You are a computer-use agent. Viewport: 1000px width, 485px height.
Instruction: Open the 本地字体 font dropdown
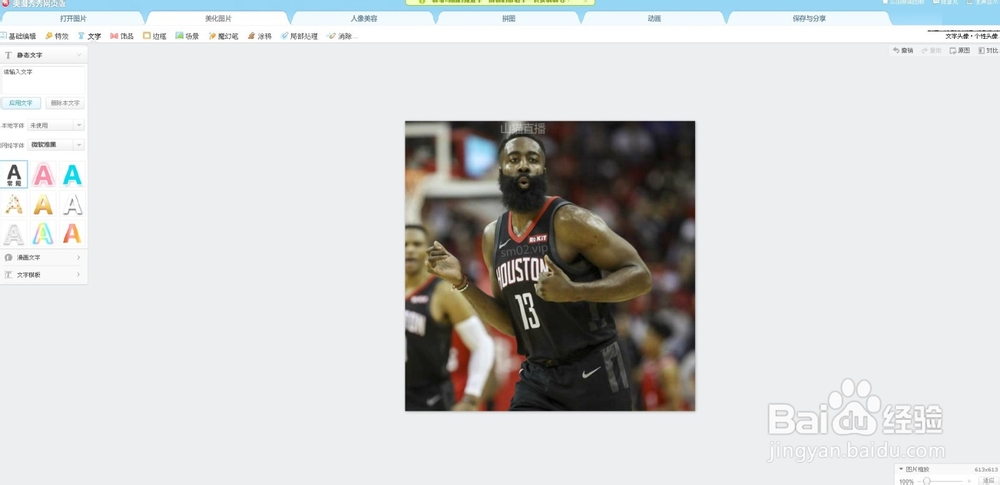pos(55,125)
